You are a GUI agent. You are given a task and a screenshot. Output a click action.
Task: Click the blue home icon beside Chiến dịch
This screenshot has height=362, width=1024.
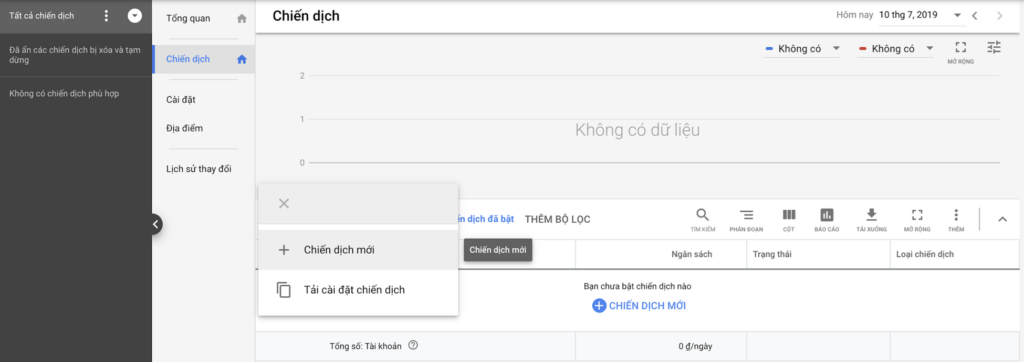pos(242,59)
